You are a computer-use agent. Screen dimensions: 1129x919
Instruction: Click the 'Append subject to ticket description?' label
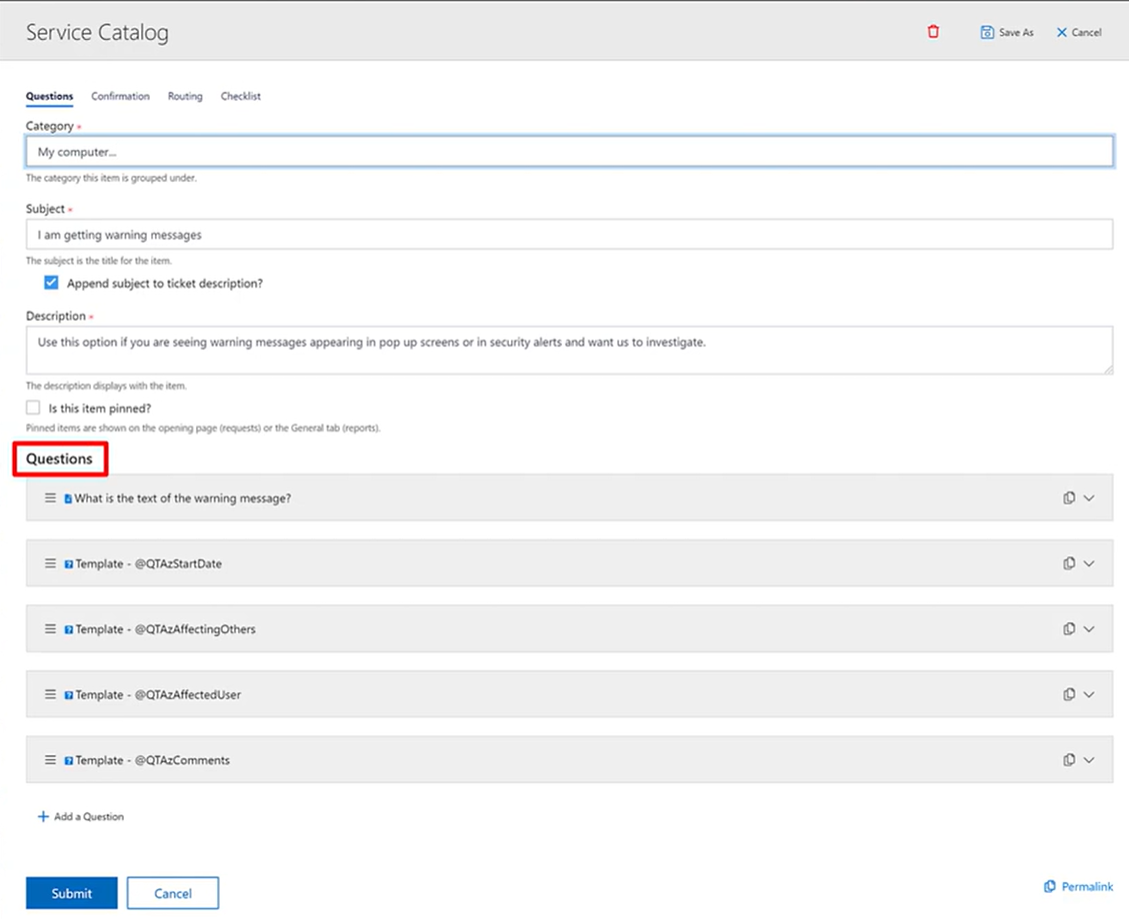coord(165,283)
